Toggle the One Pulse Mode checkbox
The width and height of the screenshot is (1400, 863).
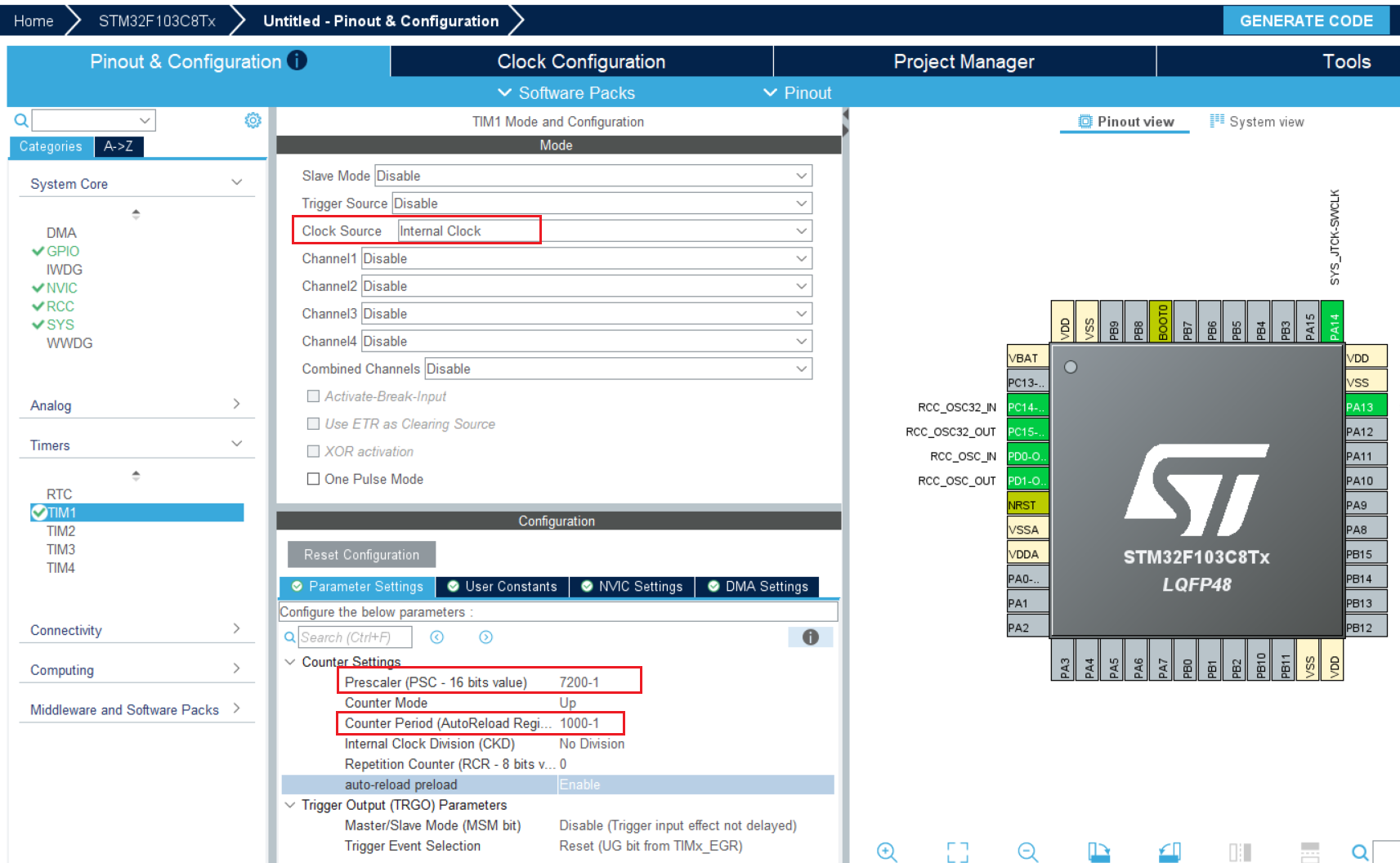click(313, 479)
